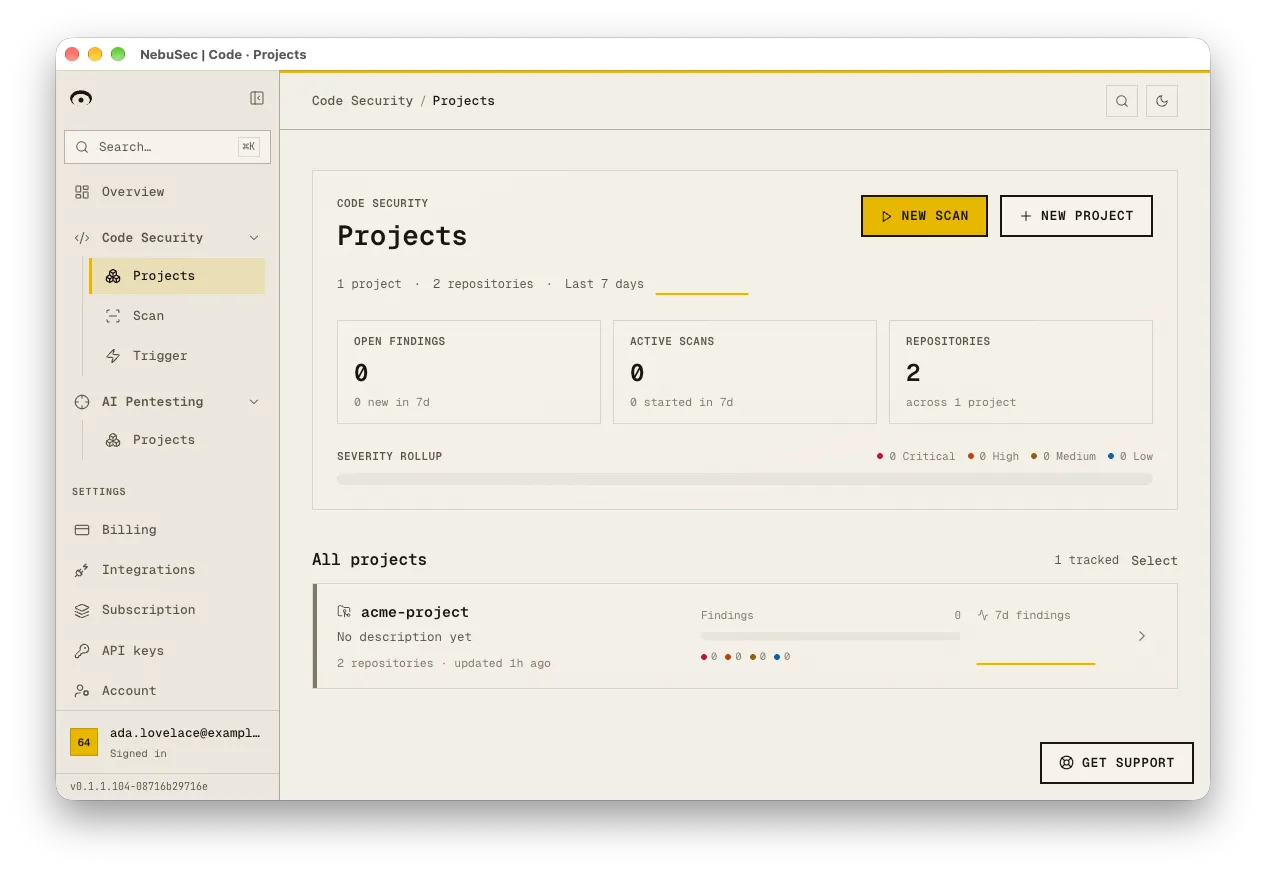Open the acme-project title
Screen dimensions: 1266x874
click(415, 612)
